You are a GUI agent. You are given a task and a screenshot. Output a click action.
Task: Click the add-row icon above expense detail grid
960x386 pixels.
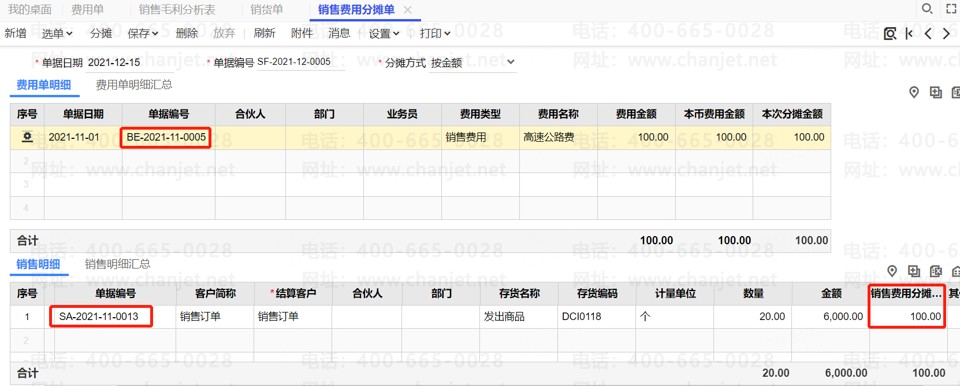(x=935, y=93)
